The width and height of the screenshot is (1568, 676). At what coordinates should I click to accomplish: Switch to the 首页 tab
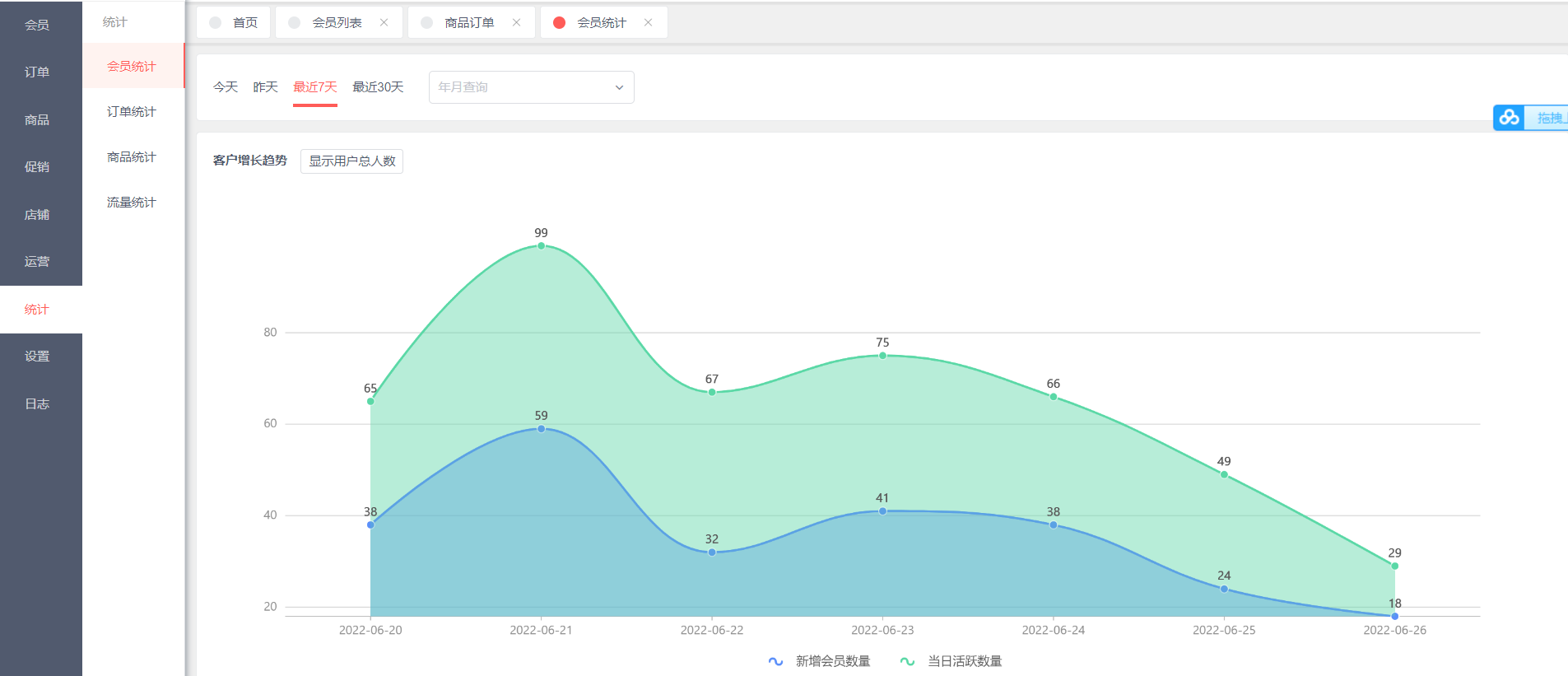coord(234,22)
